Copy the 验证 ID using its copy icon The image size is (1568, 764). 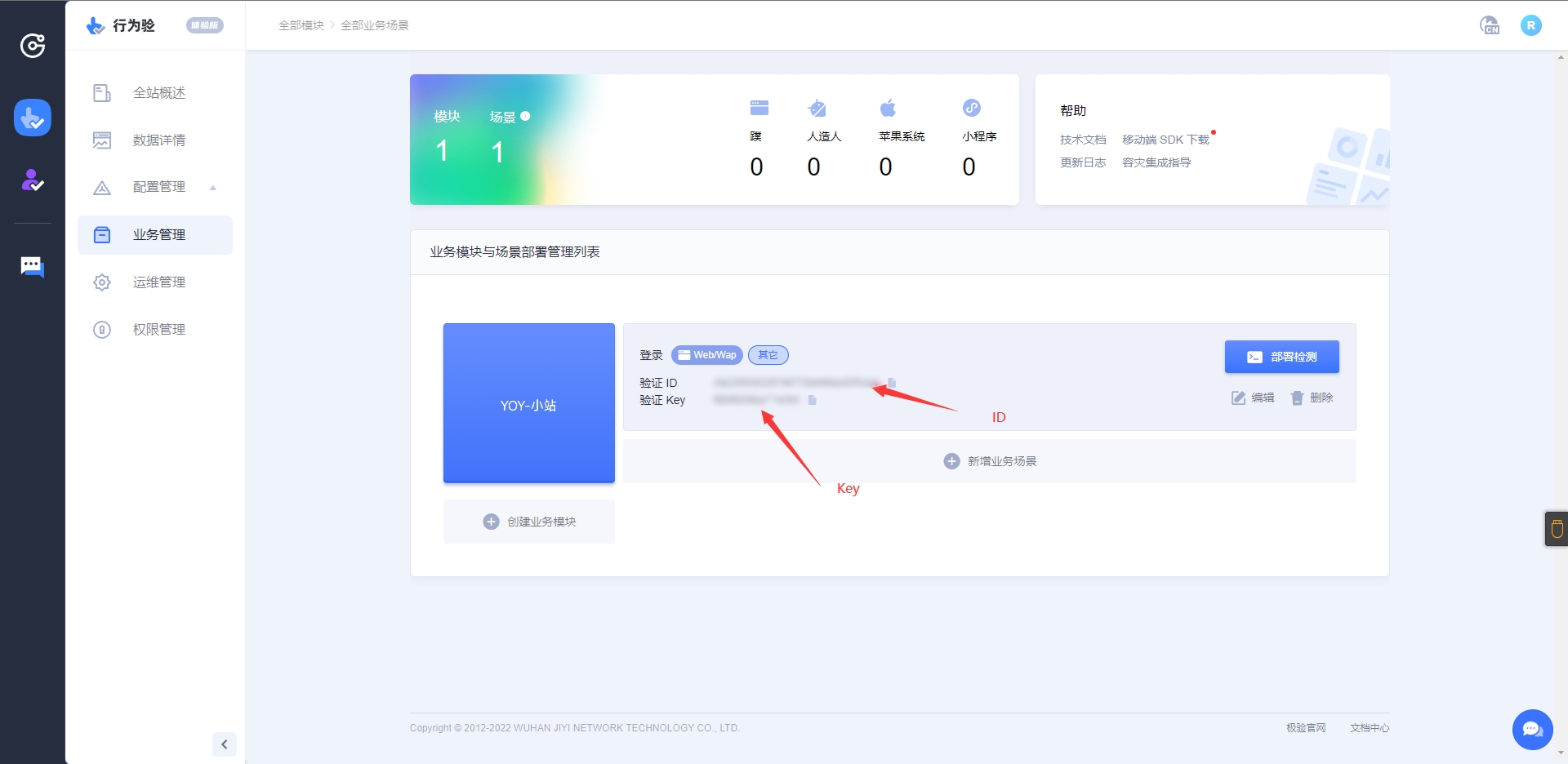(892, 383)
